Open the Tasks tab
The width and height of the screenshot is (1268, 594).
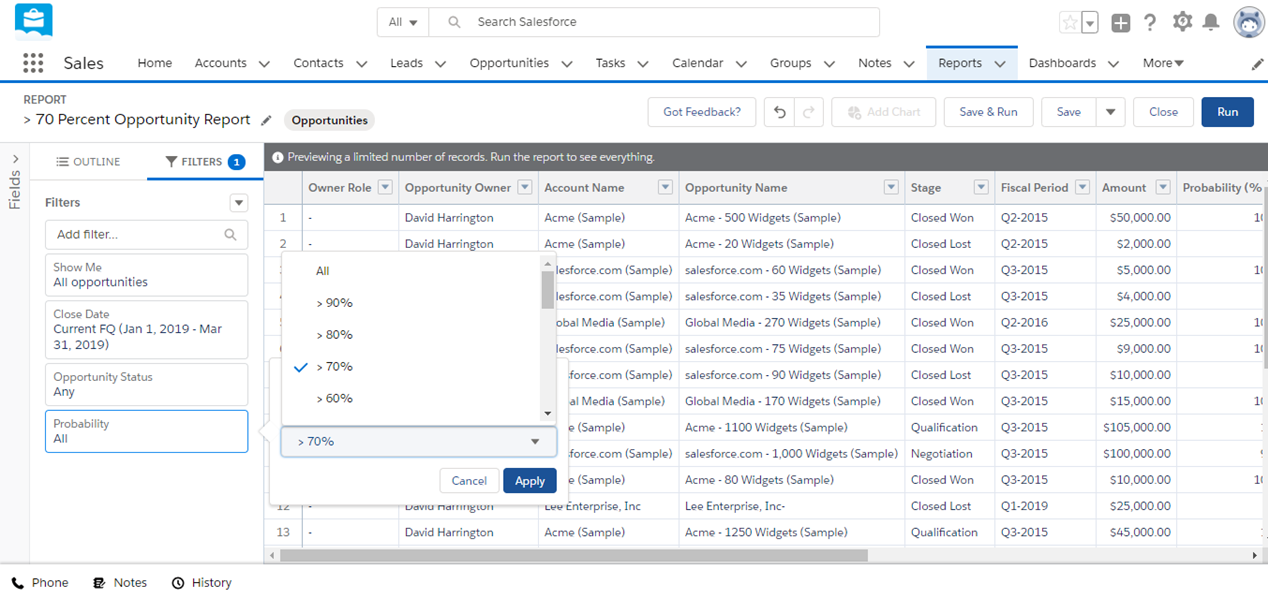(610, 63)
